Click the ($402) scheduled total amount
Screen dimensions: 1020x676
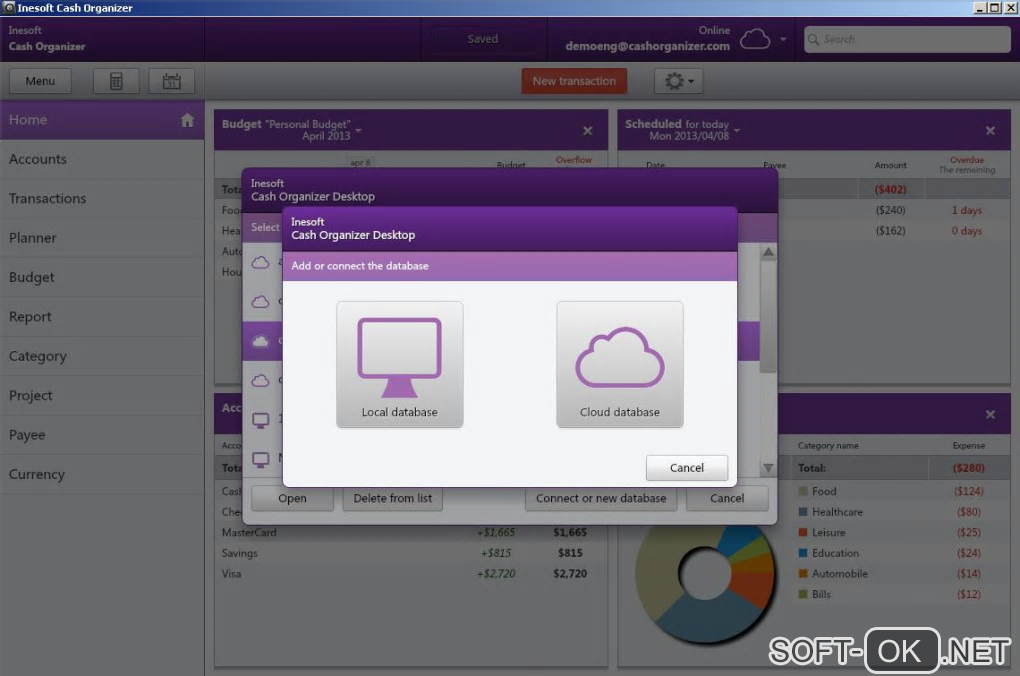pos(890,189)
